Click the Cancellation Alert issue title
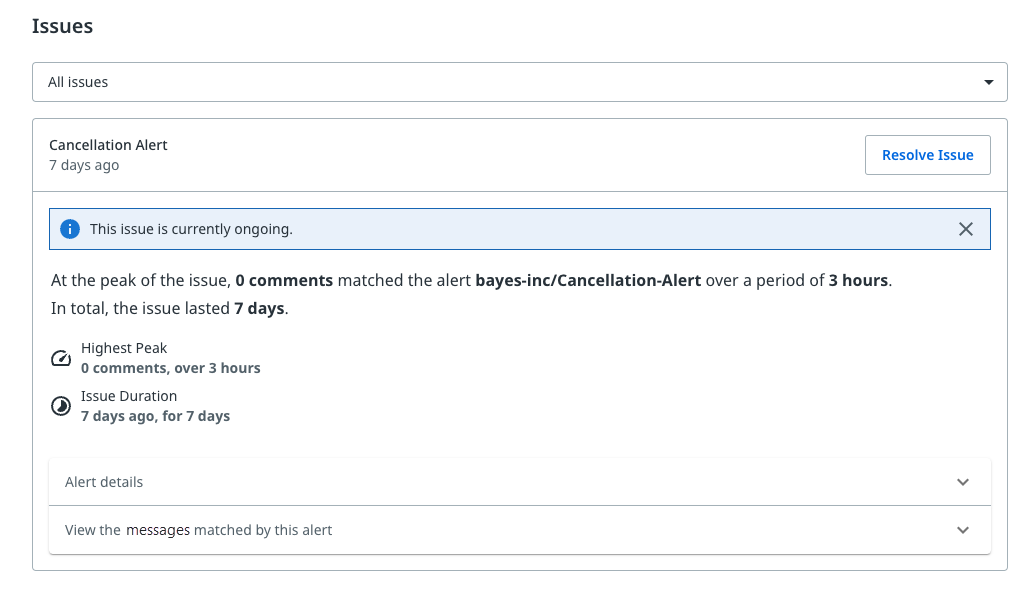 click(108, 145)
